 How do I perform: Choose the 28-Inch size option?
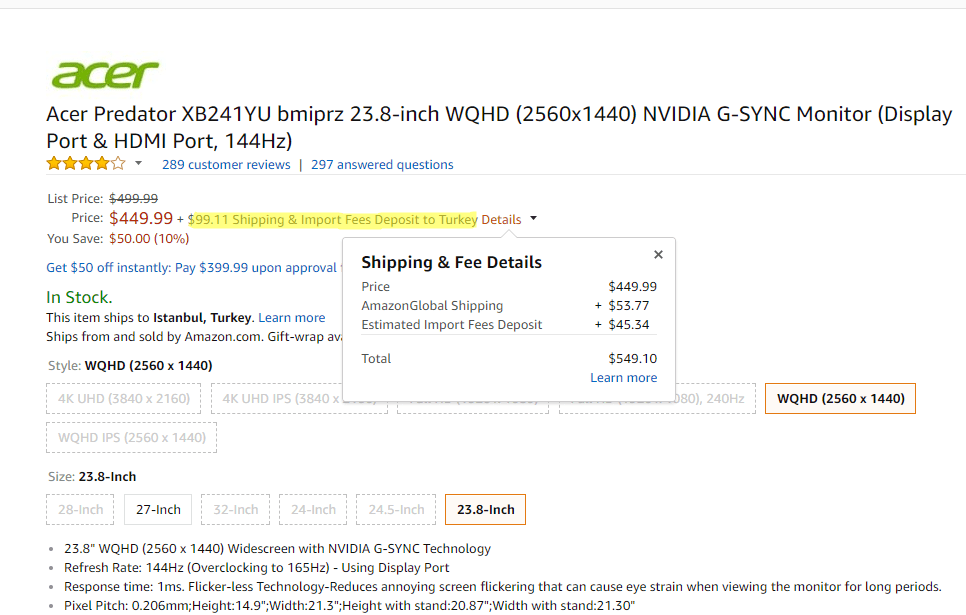point(80,510)
